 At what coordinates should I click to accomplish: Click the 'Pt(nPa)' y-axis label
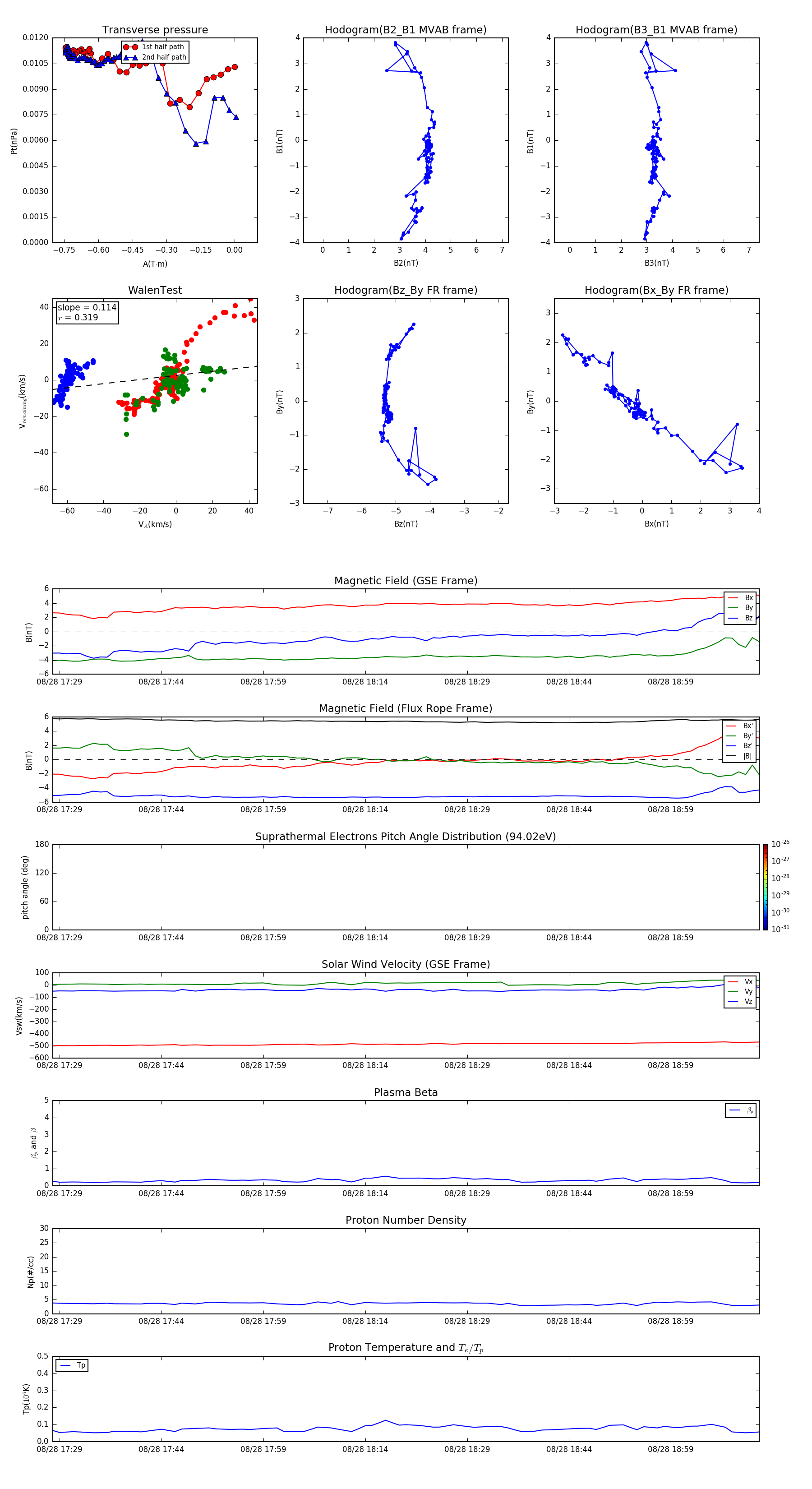tap(14, 140)
